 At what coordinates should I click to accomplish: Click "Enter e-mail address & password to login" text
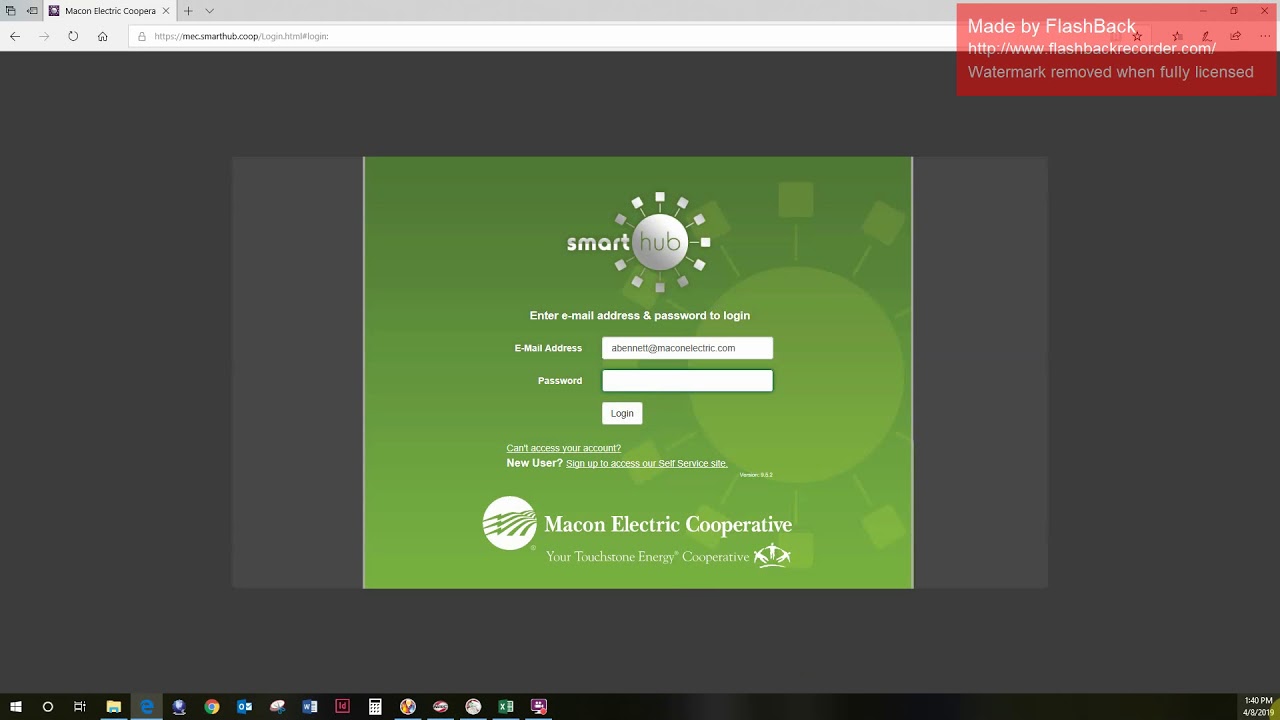[640, 315]
